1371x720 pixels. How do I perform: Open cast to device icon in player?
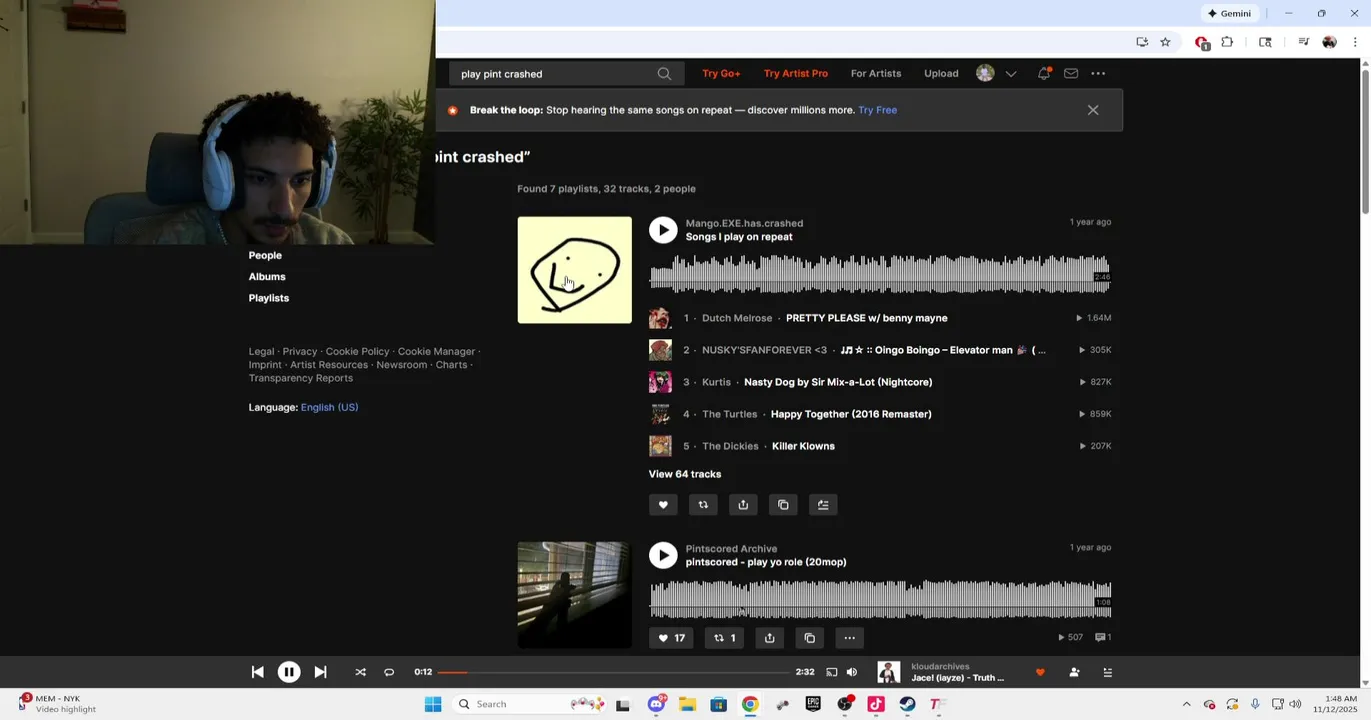click(x=831, y=673)
